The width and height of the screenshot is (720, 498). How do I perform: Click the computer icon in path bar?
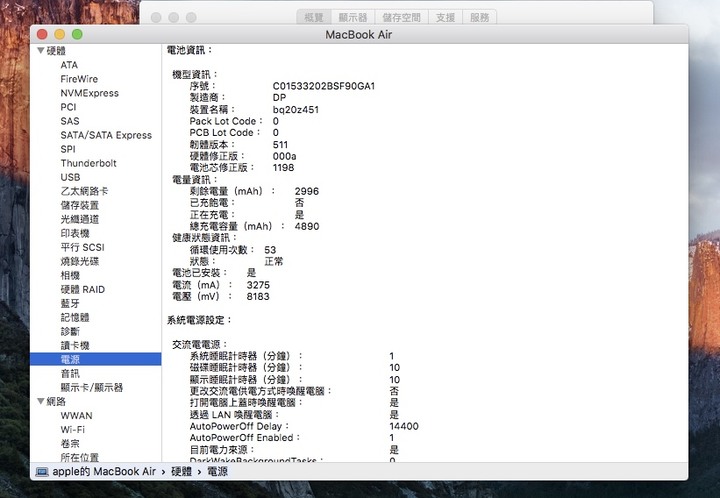click(42, 472)
